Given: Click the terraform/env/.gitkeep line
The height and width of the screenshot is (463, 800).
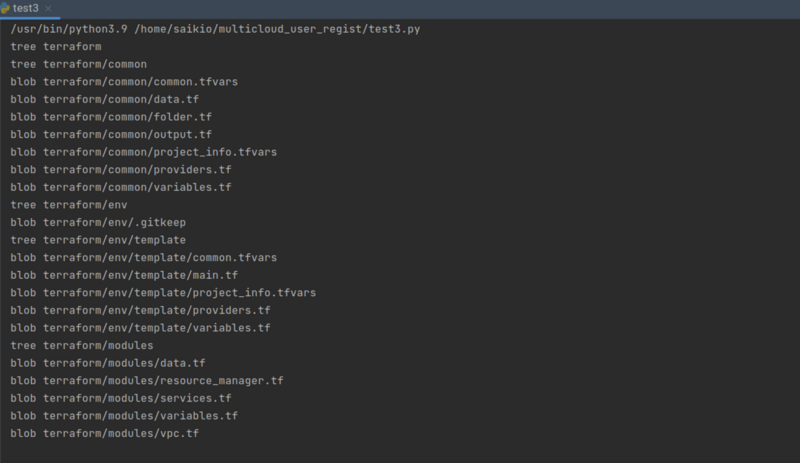Looking at the screenshot, I should pyautogui.click(x=98, y=223).
